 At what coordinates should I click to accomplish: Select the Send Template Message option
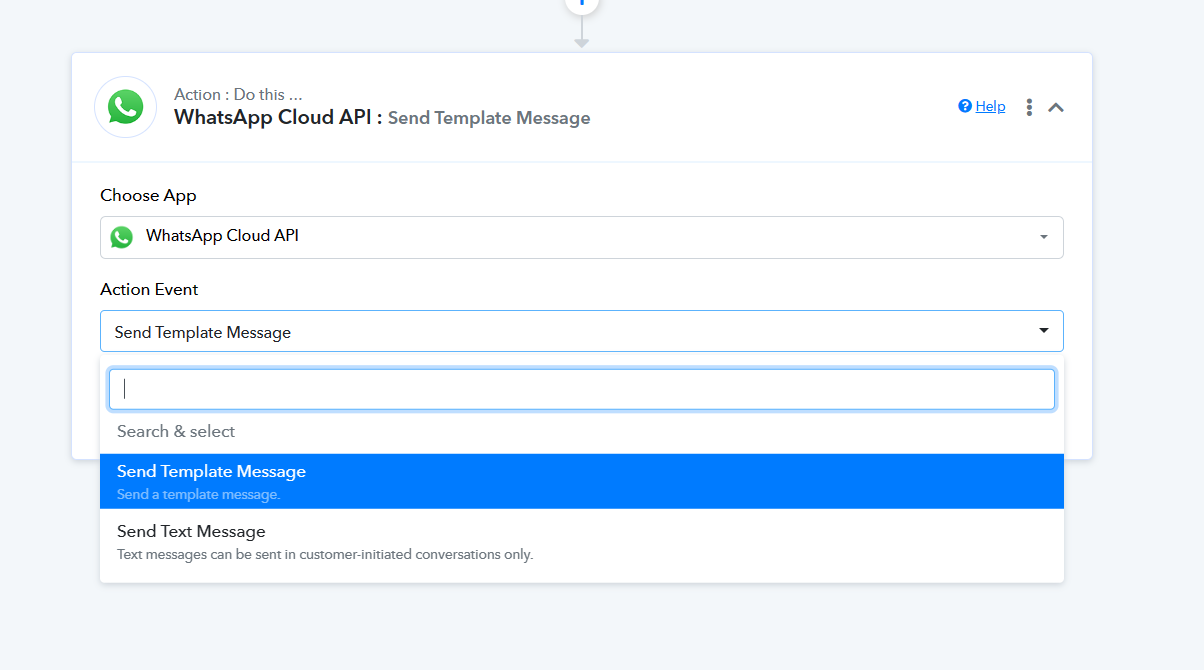click(x=582, y=481)
